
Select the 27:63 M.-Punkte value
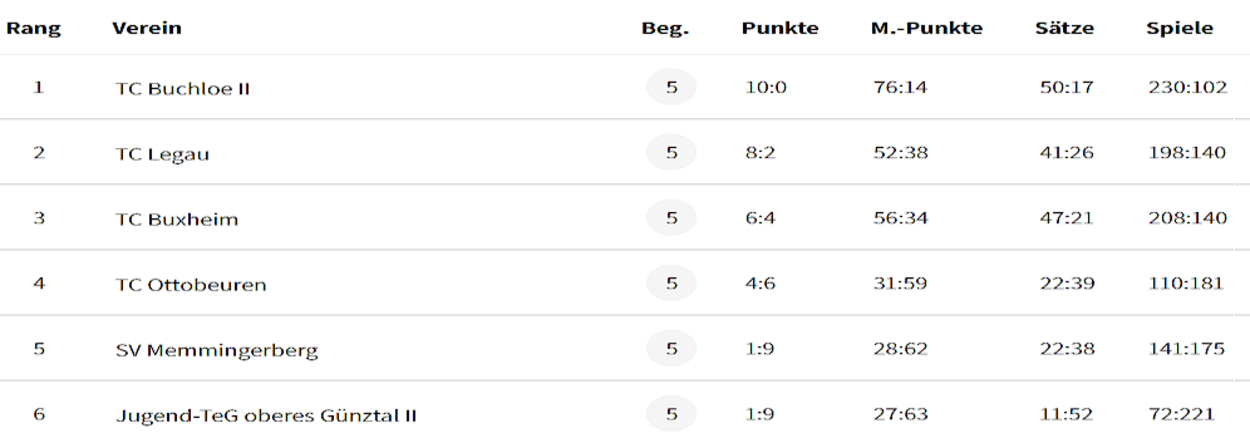(900, 414)
